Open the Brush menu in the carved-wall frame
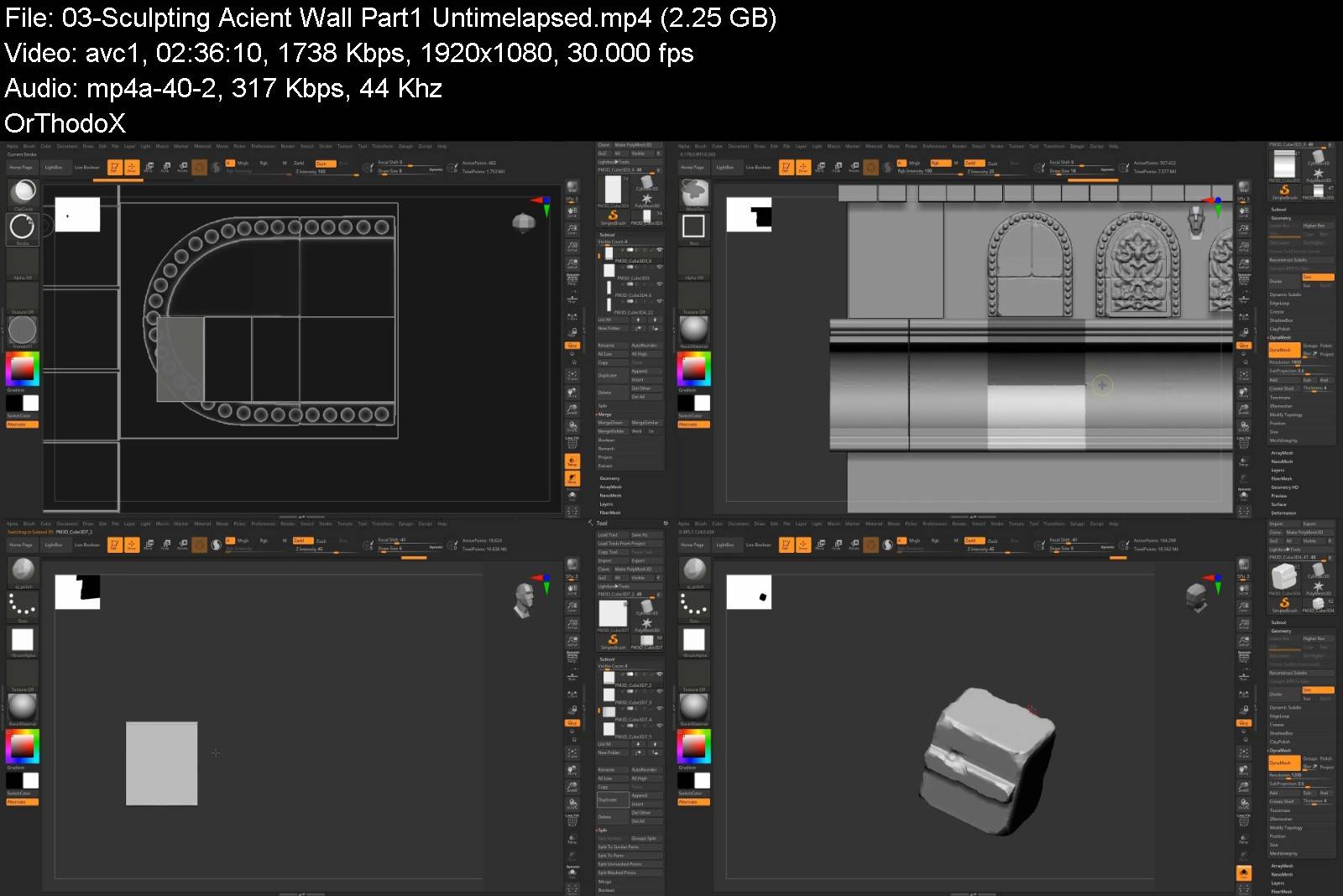Viewport: 1343px width, 896px height. 701,146
